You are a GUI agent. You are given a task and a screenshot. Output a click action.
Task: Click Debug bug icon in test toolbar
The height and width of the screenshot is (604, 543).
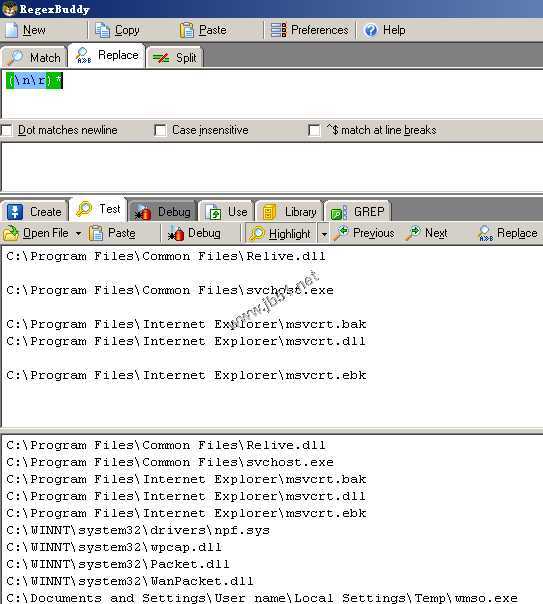(x=176, y=233)
